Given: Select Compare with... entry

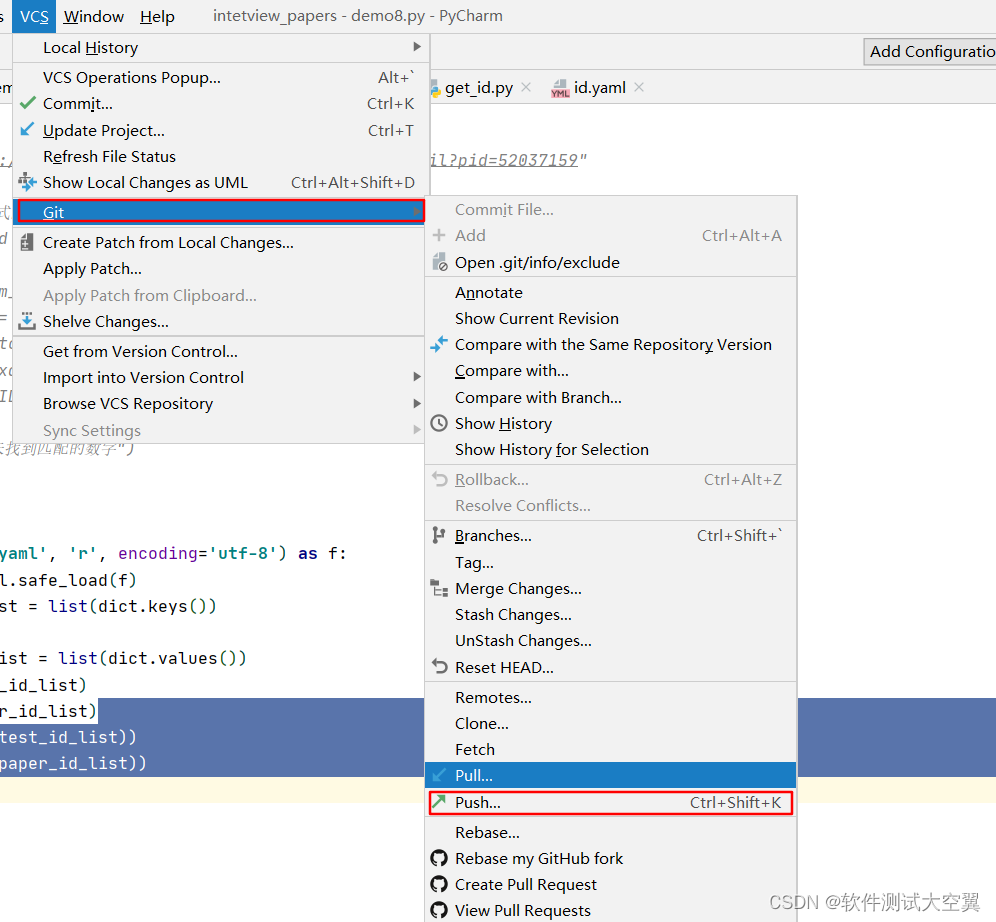Looking at the screenshot, I should coord(610,370).
